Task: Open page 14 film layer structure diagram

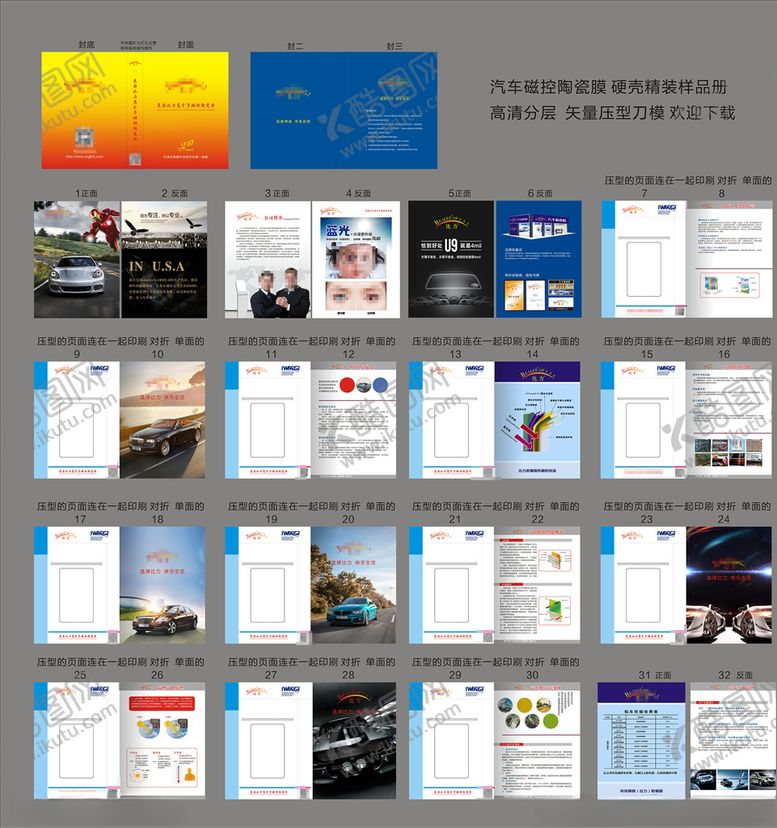Action: click(x=538, y=420)
